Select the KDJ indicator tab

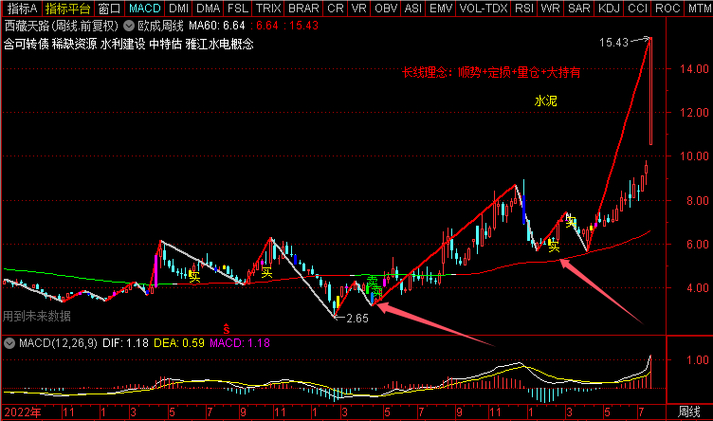pos(608,8)
